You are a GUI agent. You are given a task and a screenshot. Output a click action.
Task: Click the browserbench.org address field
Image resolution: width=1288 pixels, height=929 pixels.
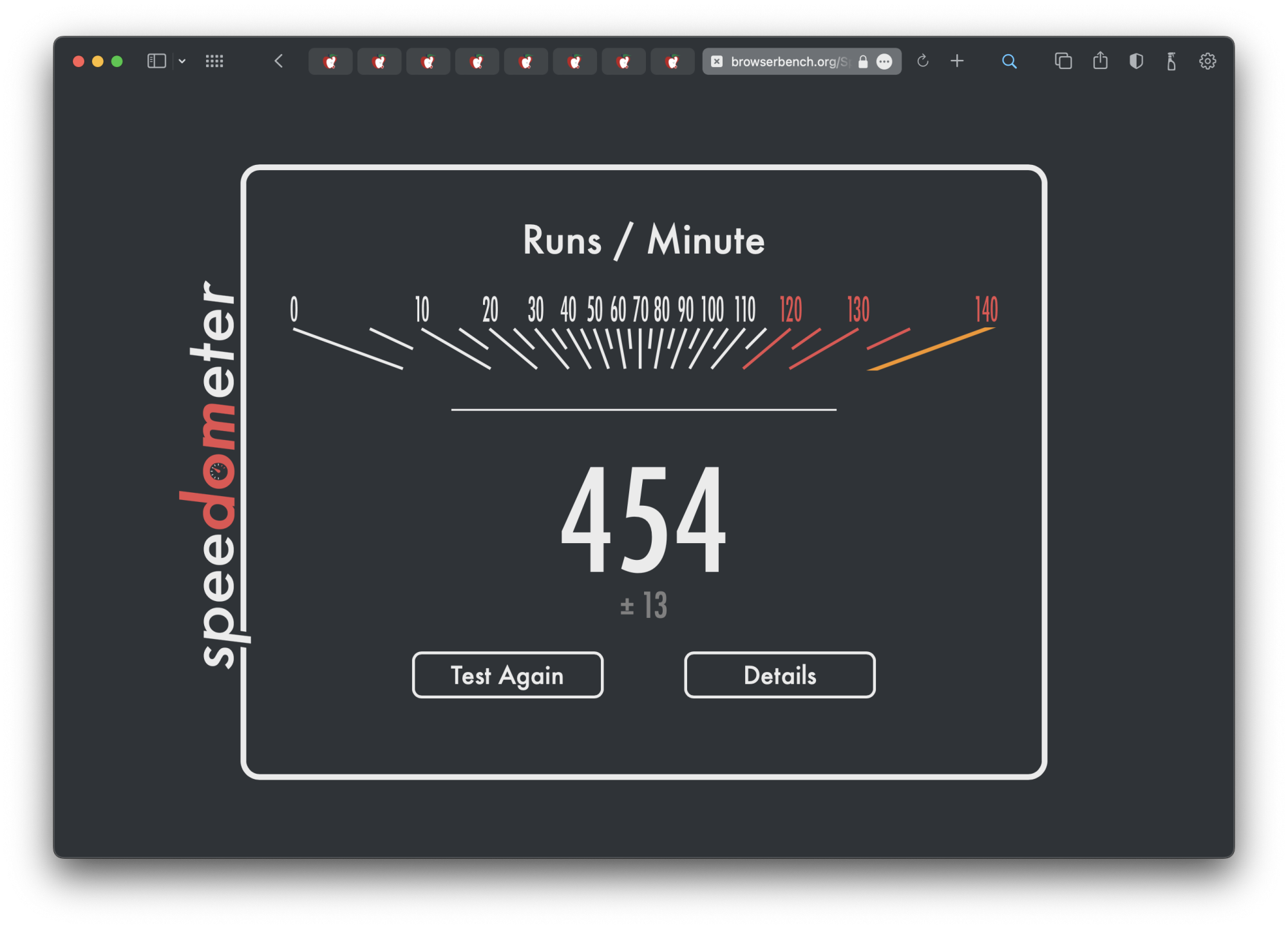click(802, 62)
